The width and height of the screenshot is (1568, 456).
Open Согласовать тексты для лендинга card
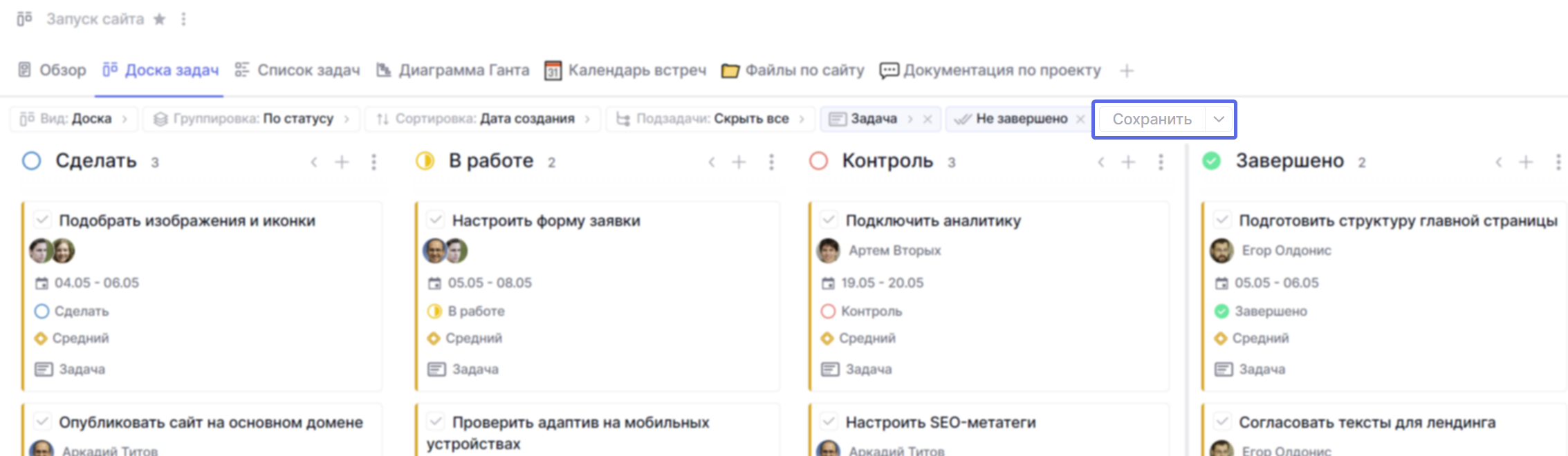(1367, 422)
